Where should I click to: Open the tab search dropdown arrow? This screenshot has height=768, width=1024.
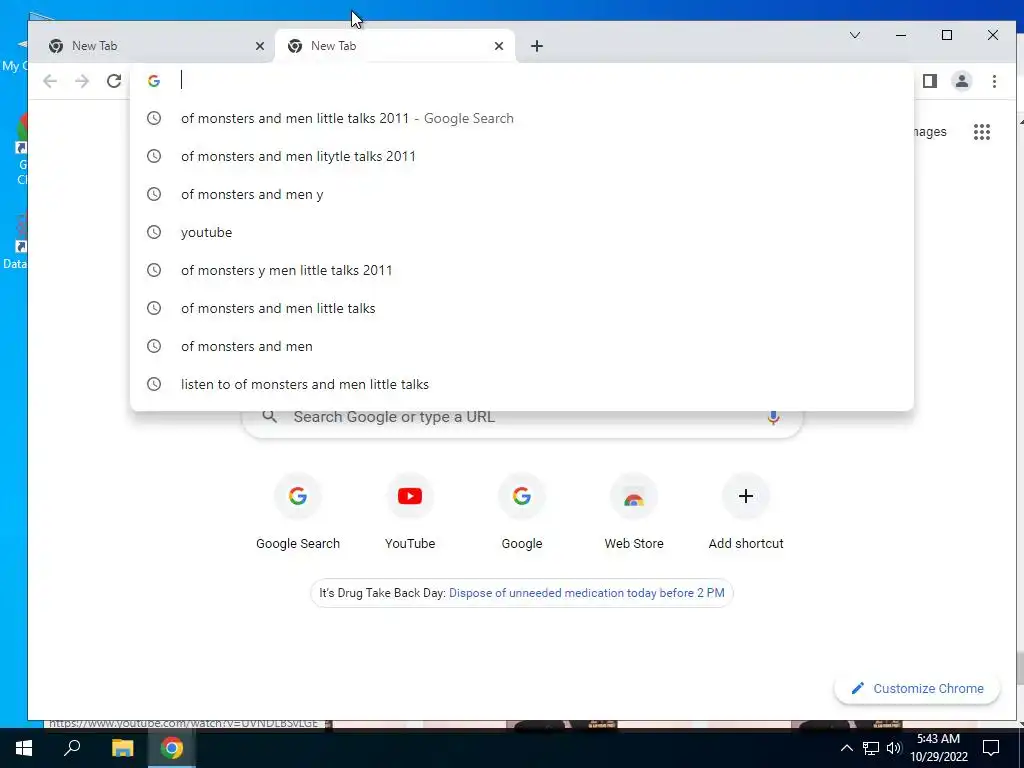coord(855,35)
